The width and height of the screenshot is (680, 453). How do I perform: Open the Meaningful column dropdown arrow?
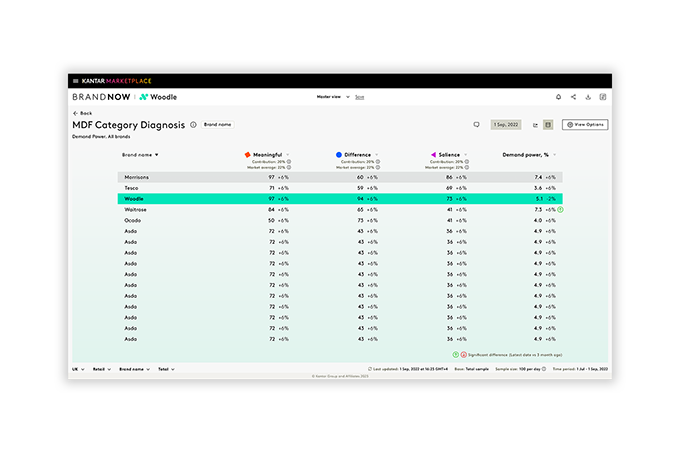(x=288, y=155)
